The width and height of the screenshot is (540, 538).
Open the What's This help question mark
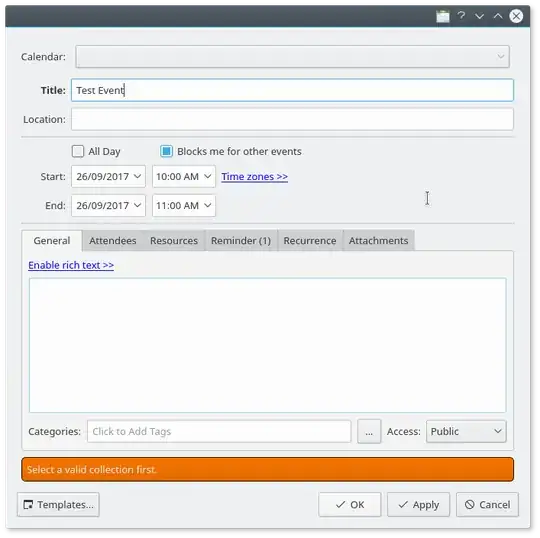461,16
